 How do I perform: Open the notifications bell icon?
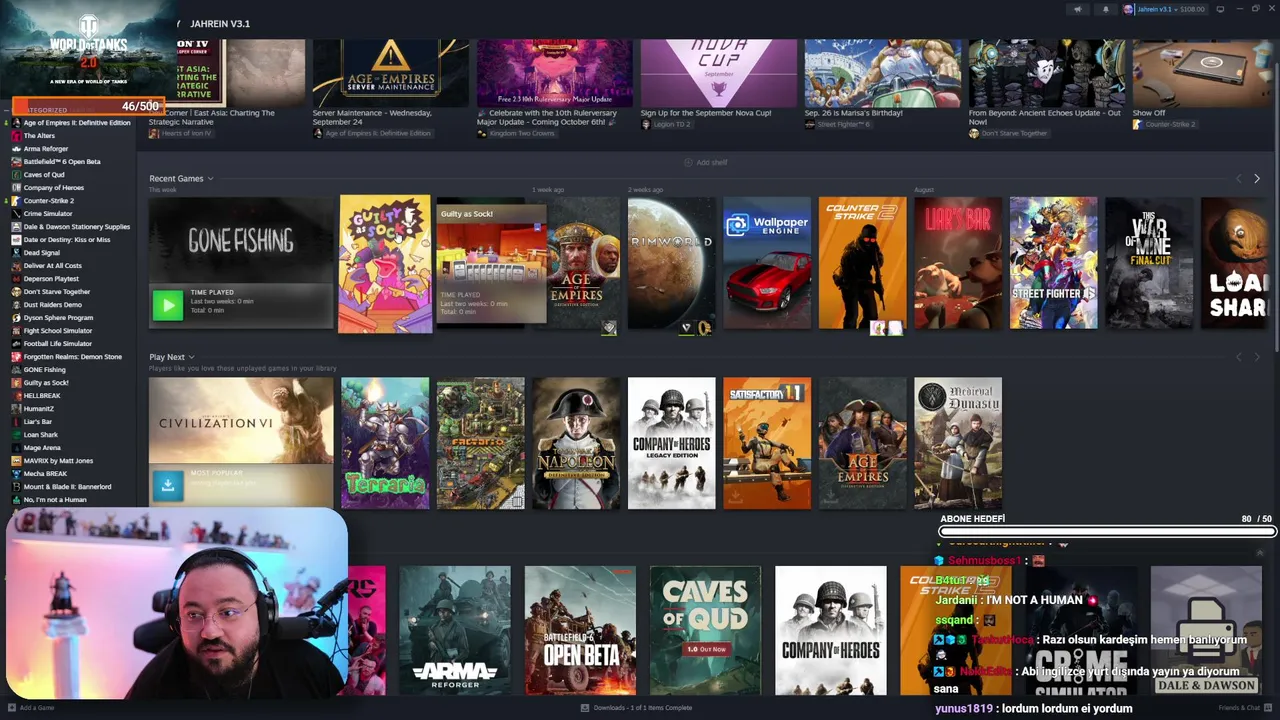click(x=1105, y=9)
